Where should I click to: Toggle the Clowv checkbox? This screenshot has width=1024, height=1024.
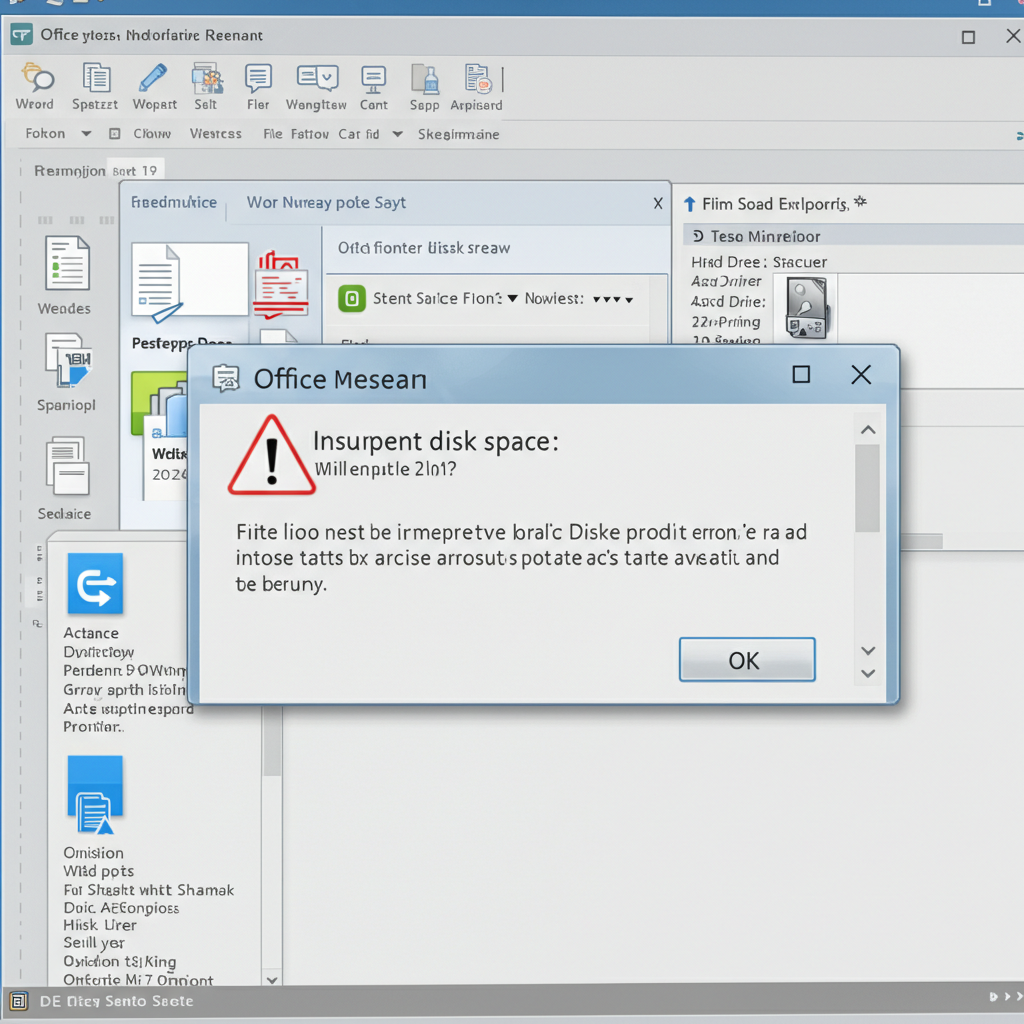point(114,134)
